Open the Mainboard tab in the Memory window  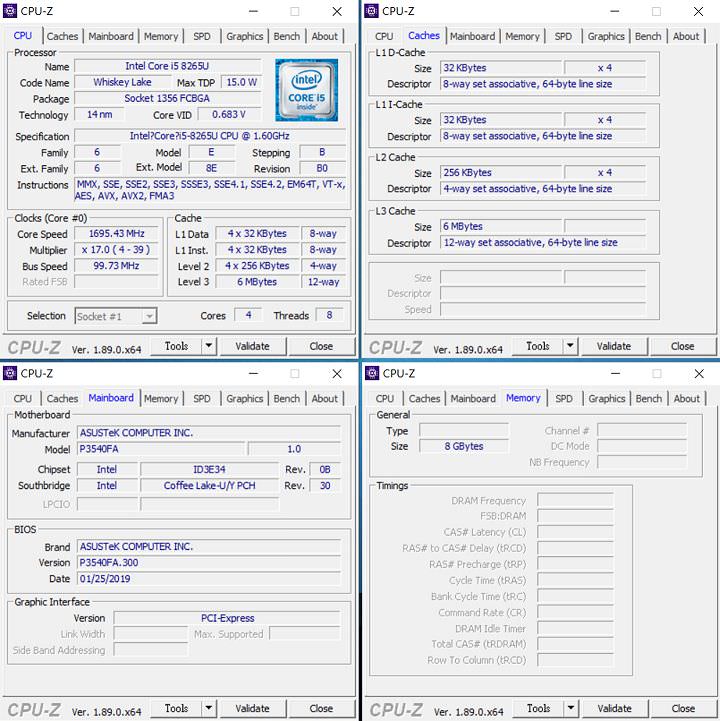pos(473,399)
